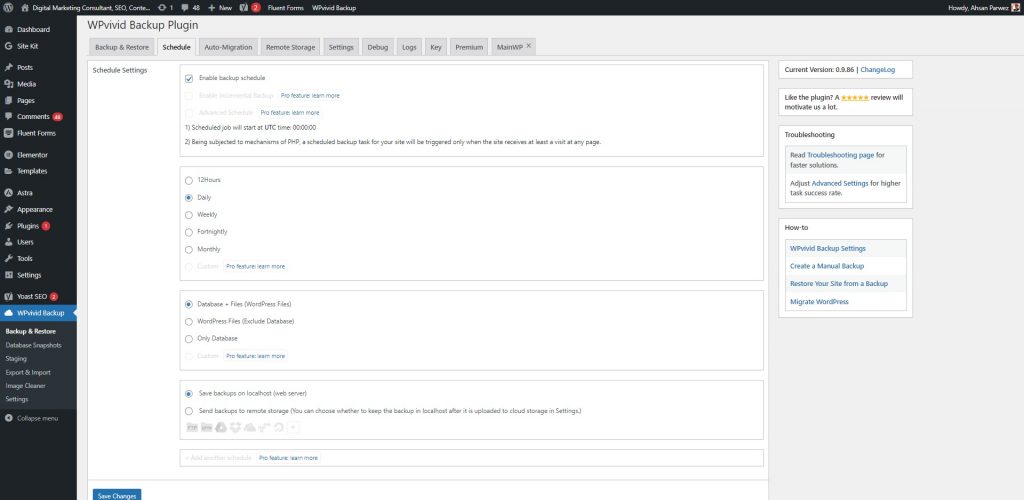The height and width of the screenshot is (500, 1024).
Task: Click the Collapse menu arrow icon
Action: (8, 418)
